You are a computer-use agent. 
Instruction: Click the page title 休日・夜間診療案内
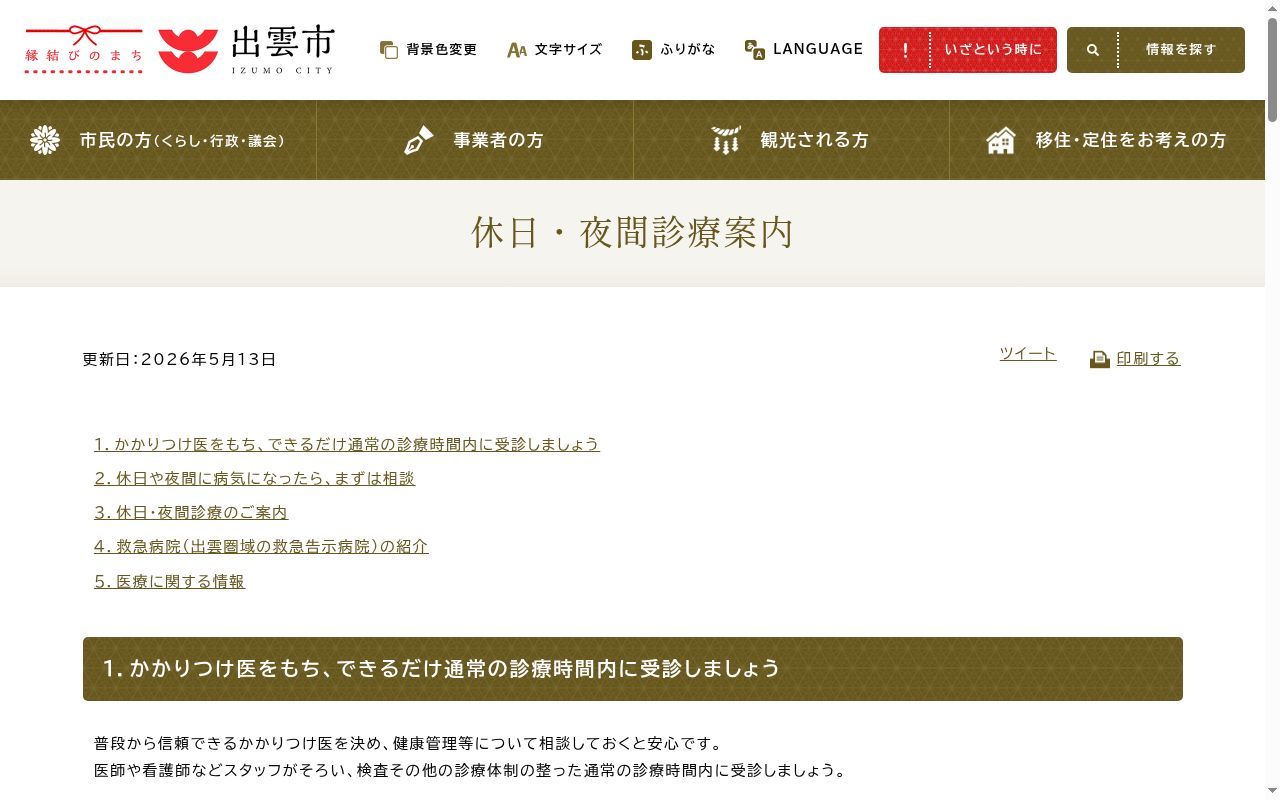pos(632,233)
